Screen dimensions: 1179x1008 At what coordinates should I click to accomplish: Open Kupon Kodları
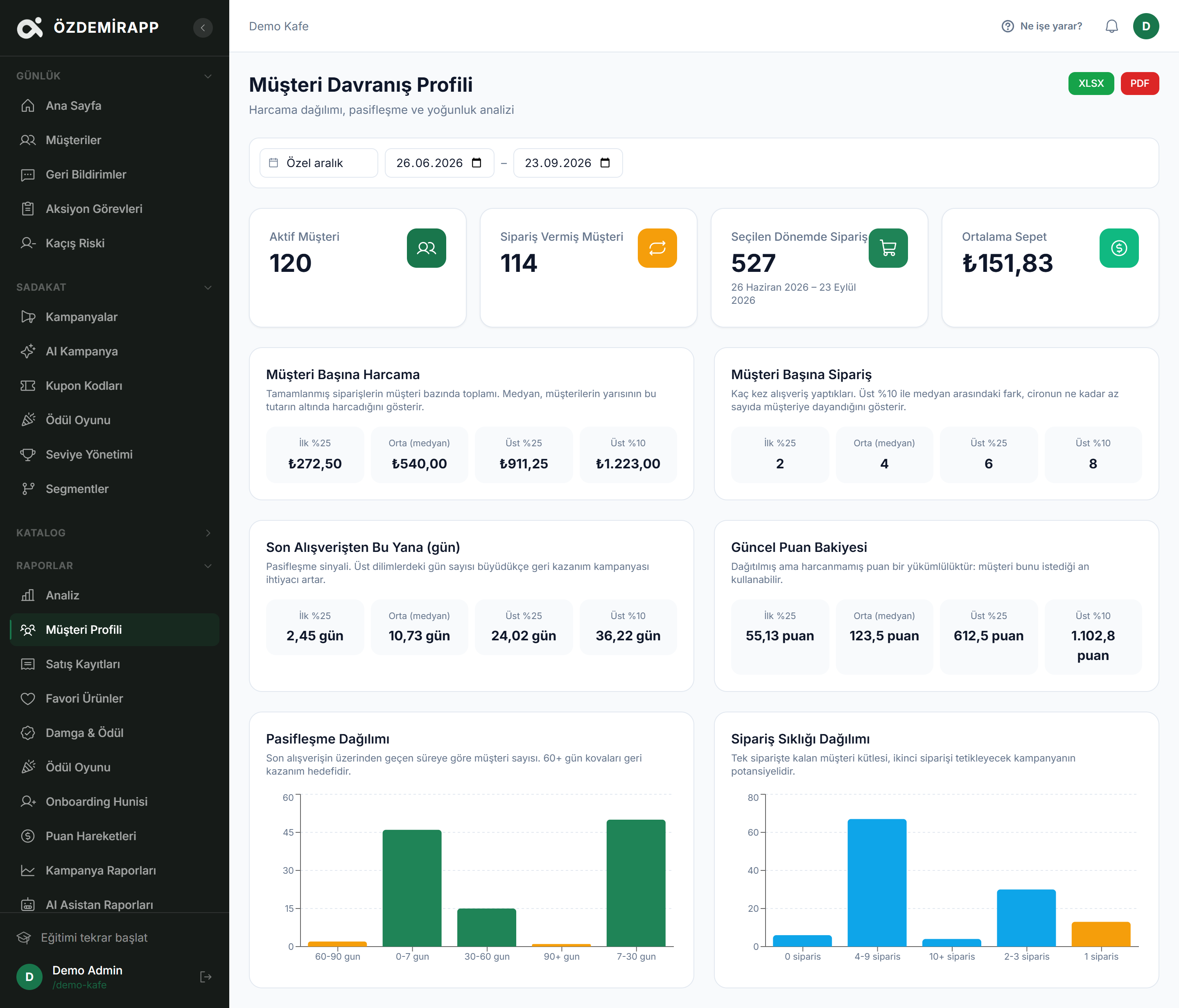click(114, 386)
